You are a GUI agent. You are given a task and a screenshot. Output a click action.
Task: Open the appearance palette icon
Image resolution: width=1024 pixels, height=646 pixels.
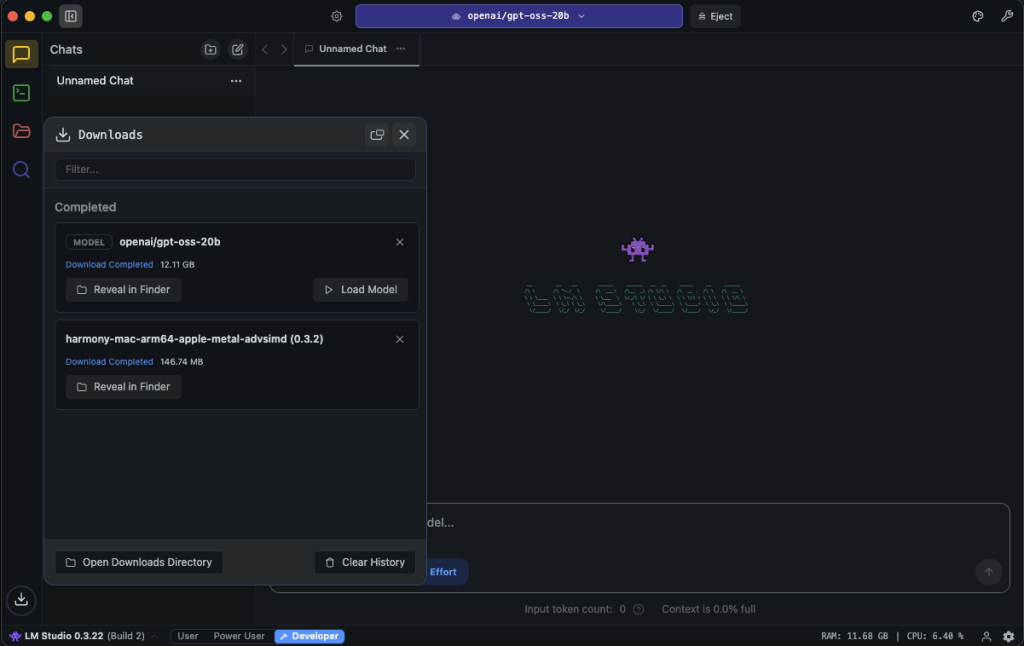point(978,16)
